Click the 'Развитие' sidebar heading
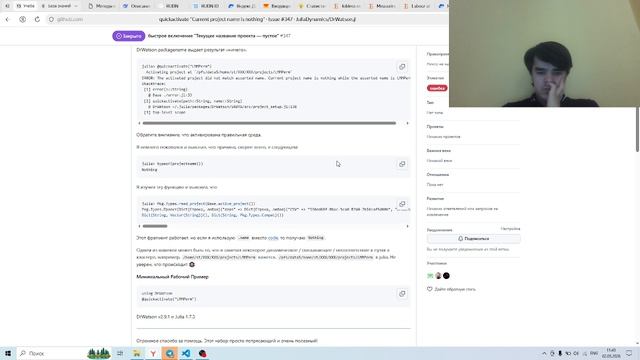Image resolution: width=640 pixels, height=360 pixels. coord(435,198)
